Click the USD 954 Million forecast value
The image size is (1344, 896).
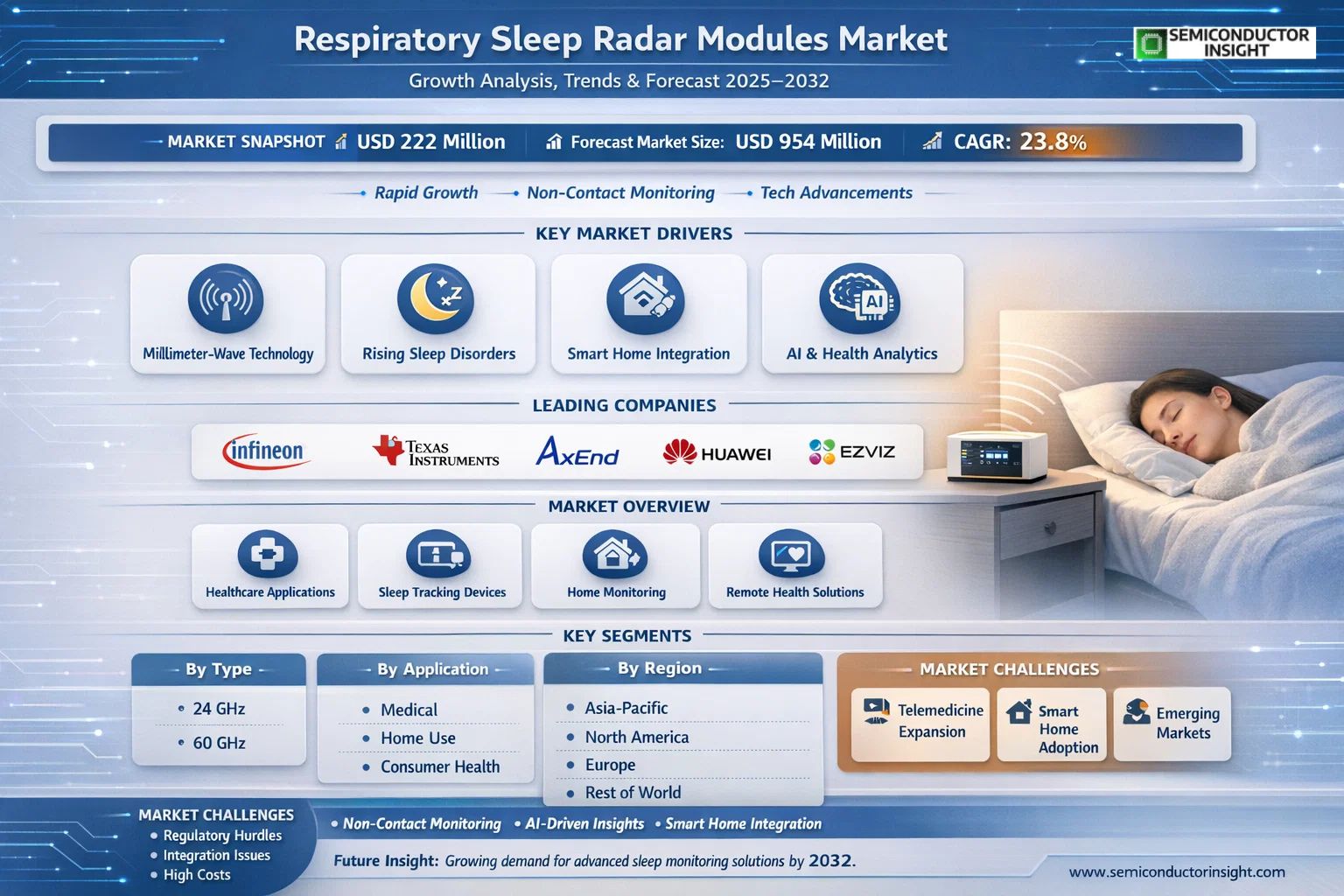[808, 142]
